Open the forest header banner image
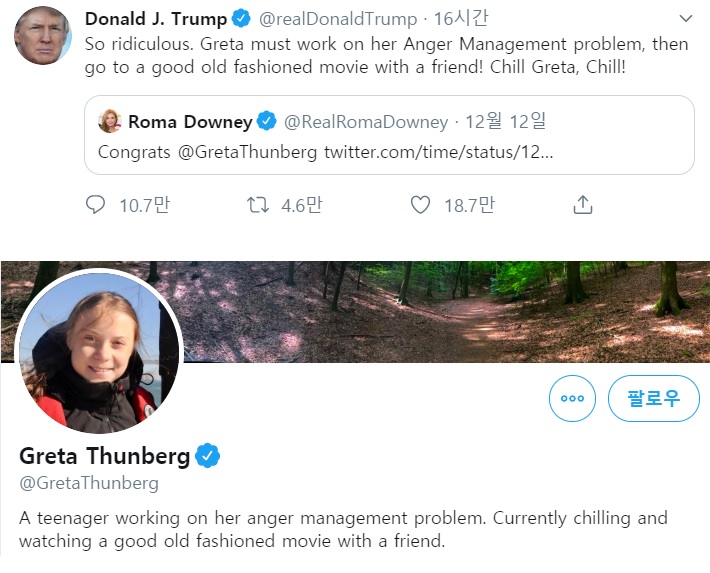The height and width of the screenshot is (573, 710). [450, 310]
